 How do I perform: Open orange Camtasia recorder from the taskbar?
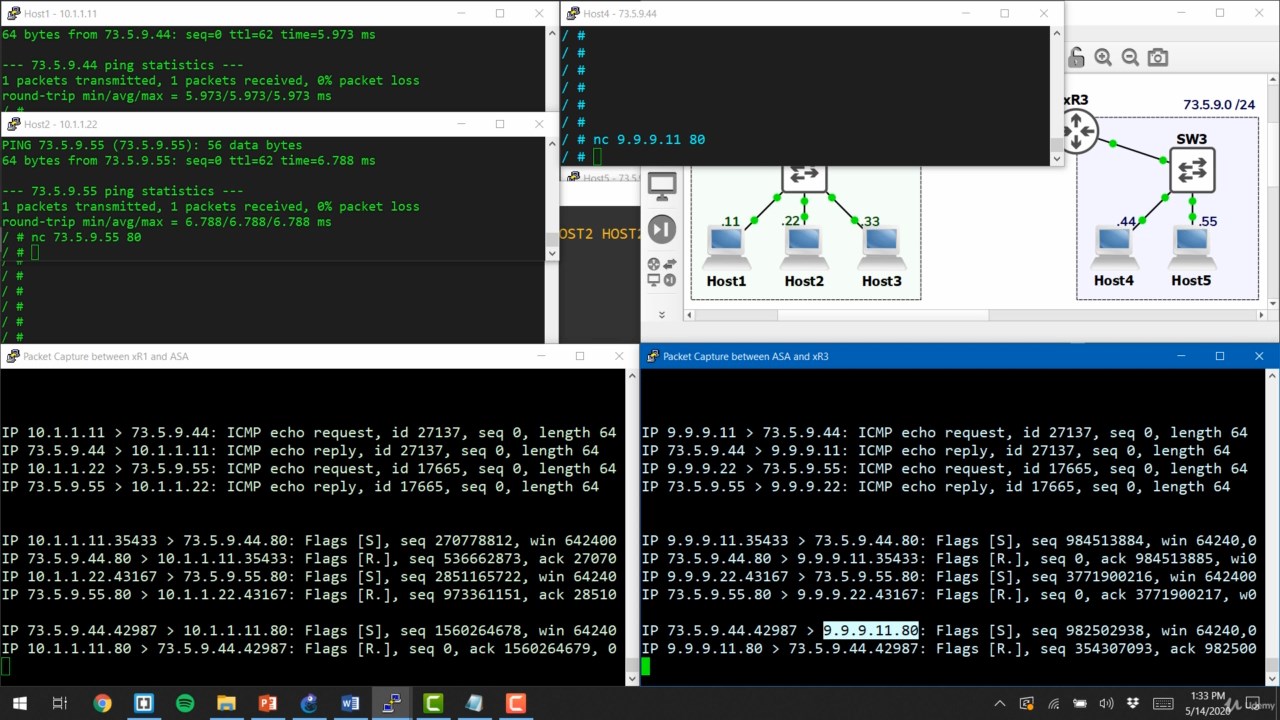tap(515, 703)
